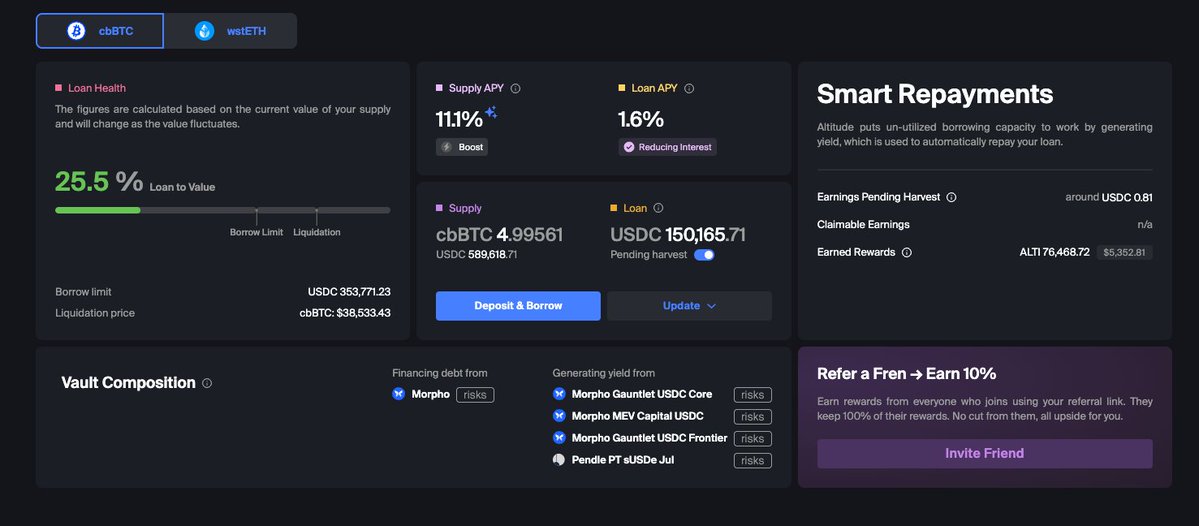This screenshot has width=1199, height=526.
Task: Expand the Update dropdown
Action: [689, 306]
